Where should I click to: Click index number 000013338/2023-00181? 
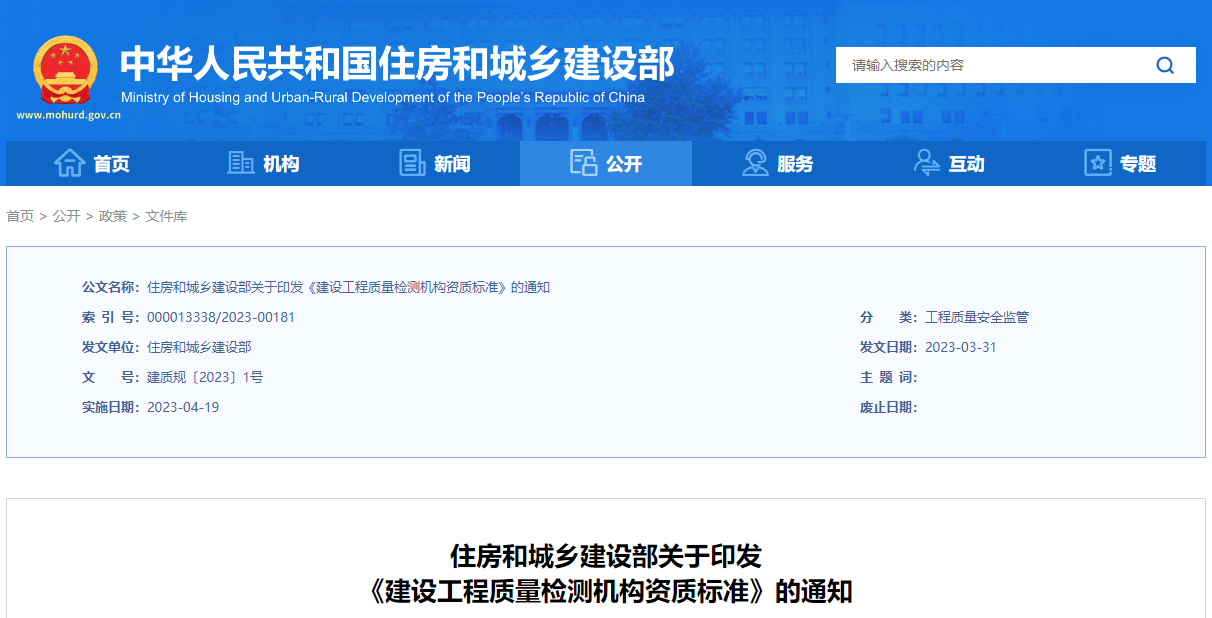pyautogui.click(x=221, y=317)
